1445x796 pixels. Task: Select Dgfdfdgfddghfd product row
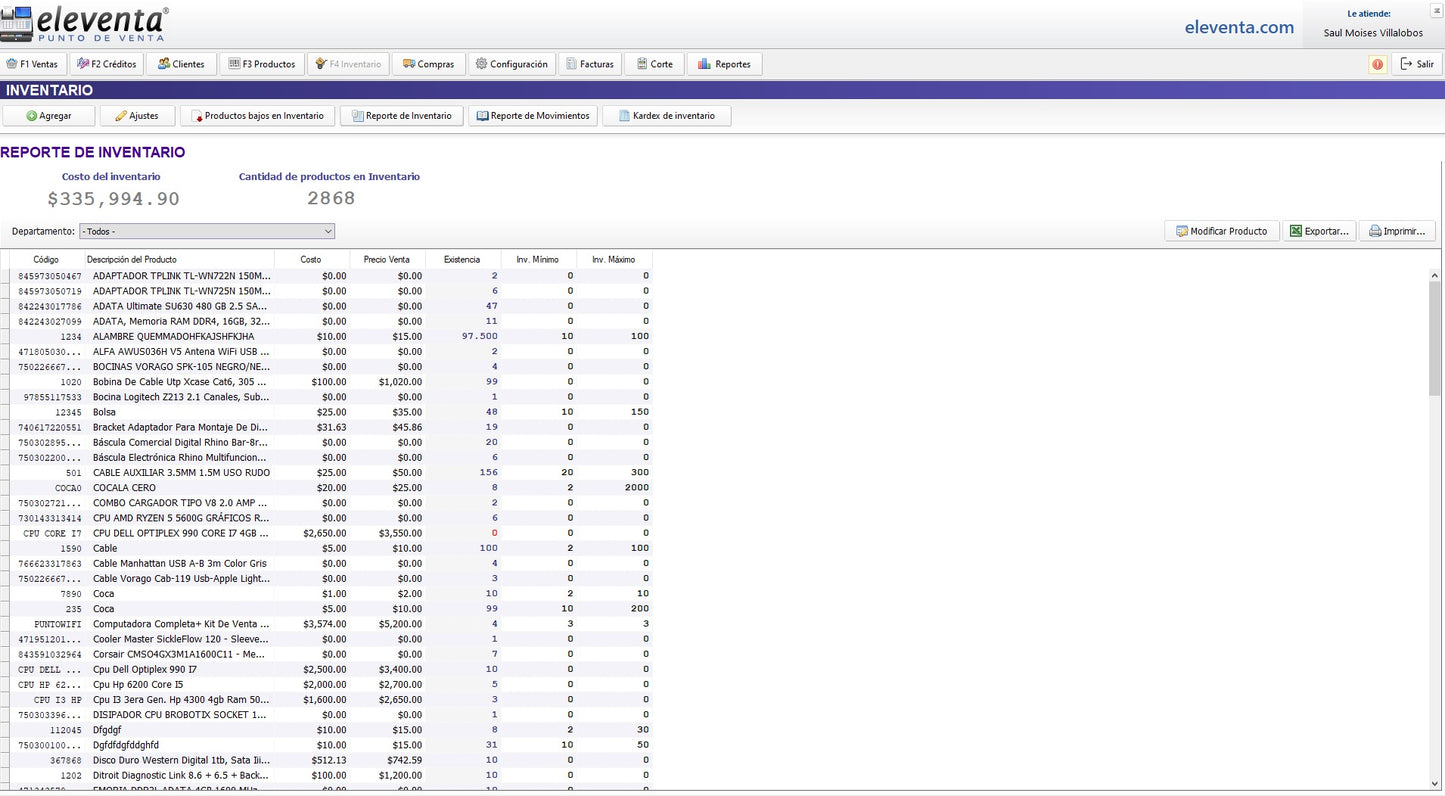click(x=326, y=745)
